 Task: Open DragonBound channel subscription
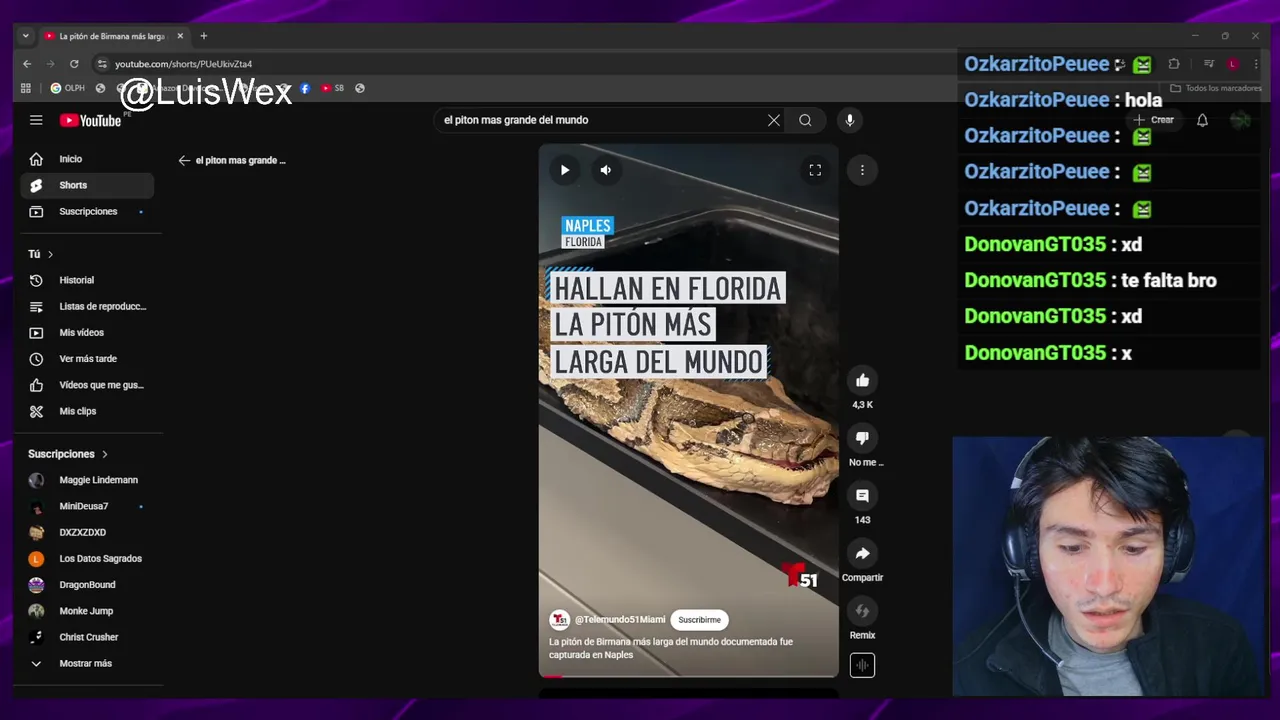click(87, 584)
